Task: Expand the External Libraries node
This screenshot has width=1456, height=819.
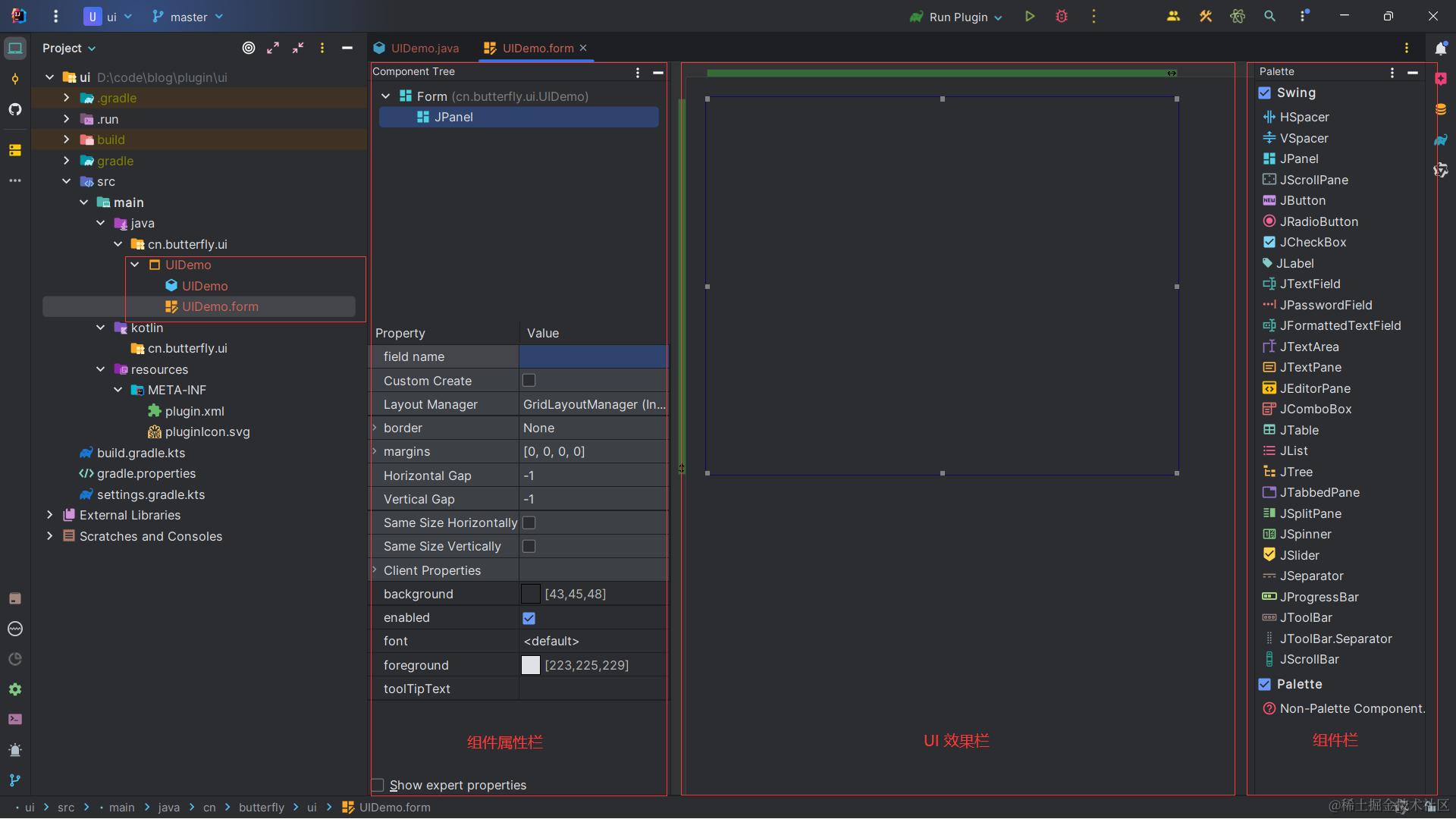Action: tap(50, 515)
